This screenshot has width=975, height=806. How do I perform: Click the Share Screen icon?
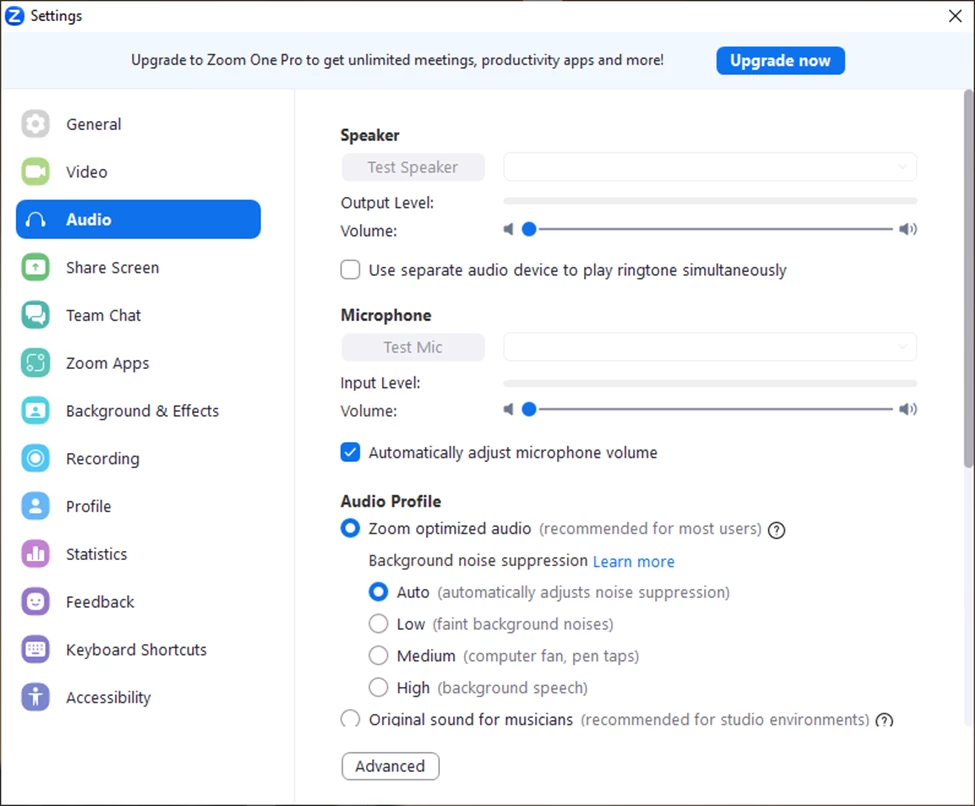(35, 267)
